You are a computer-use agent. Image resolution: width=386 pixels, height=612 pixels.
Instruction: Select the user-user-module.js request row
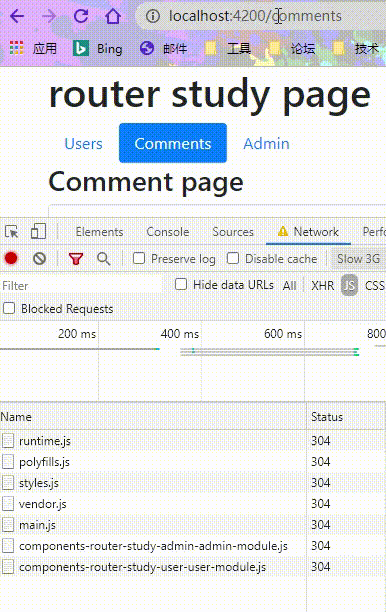[193, 567]
